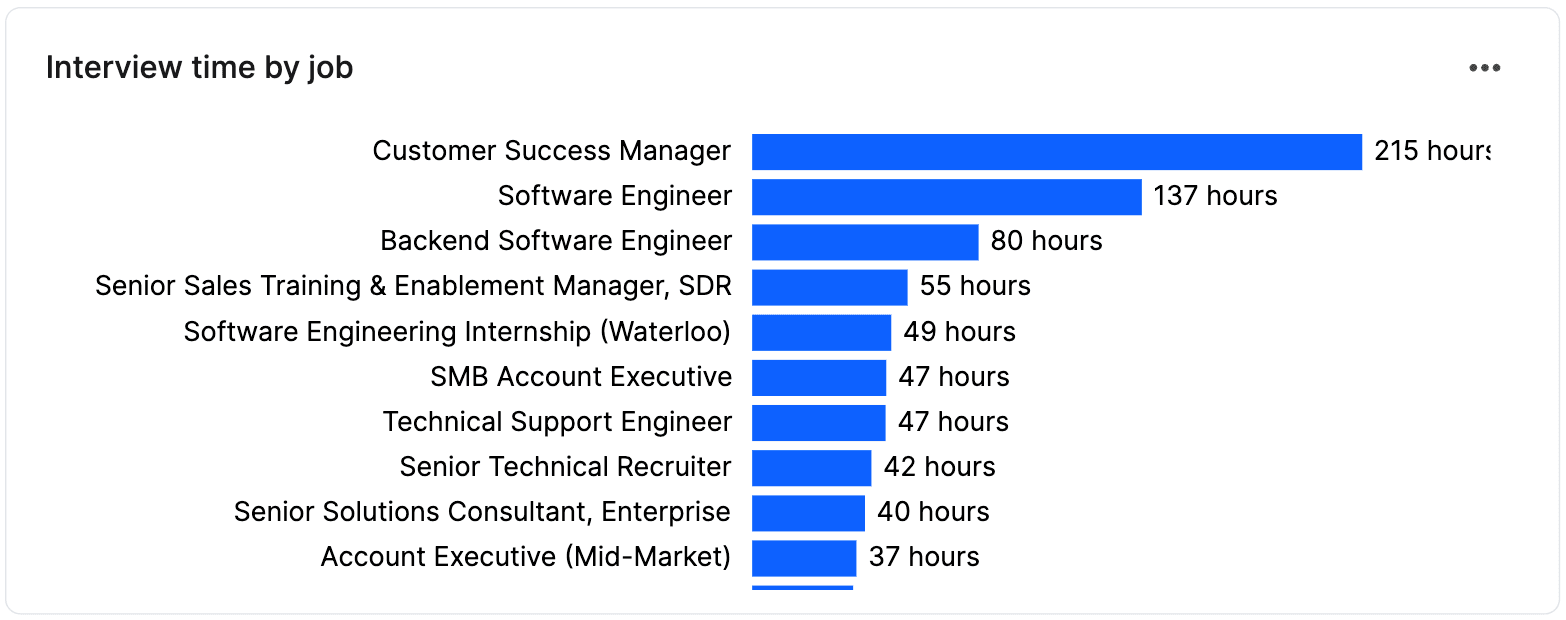This screenshot has width=1566, height=620.
Task: Click the Technical Support Engineer bar
Action: pyautogui.click(x=818, y=422)
